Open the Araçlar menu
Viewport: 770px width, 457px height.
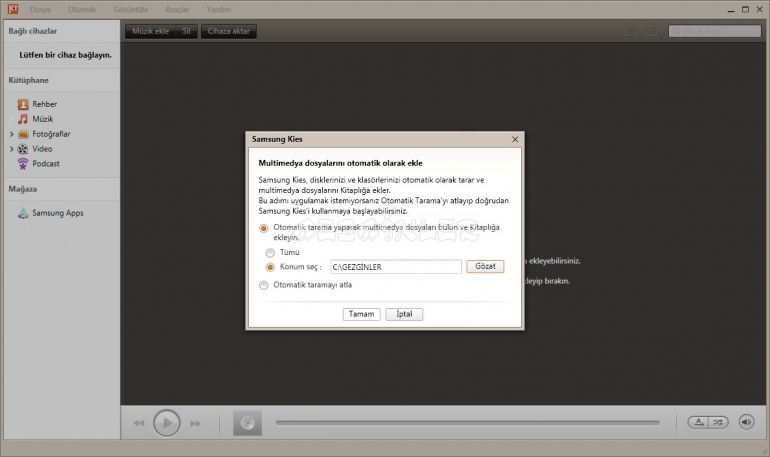tap(177, 9)
